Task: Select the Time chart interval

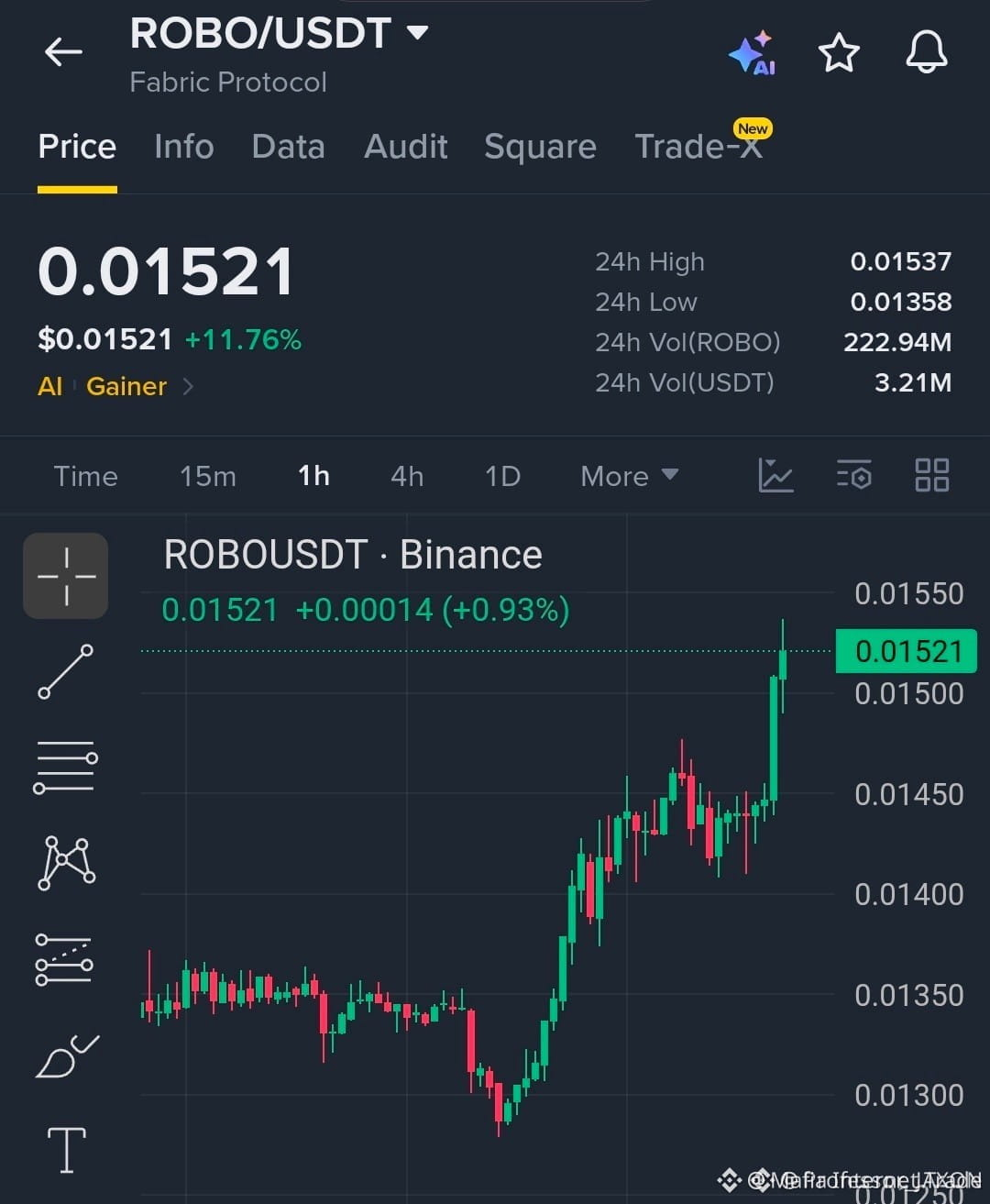Action: [x=85, y=476]
